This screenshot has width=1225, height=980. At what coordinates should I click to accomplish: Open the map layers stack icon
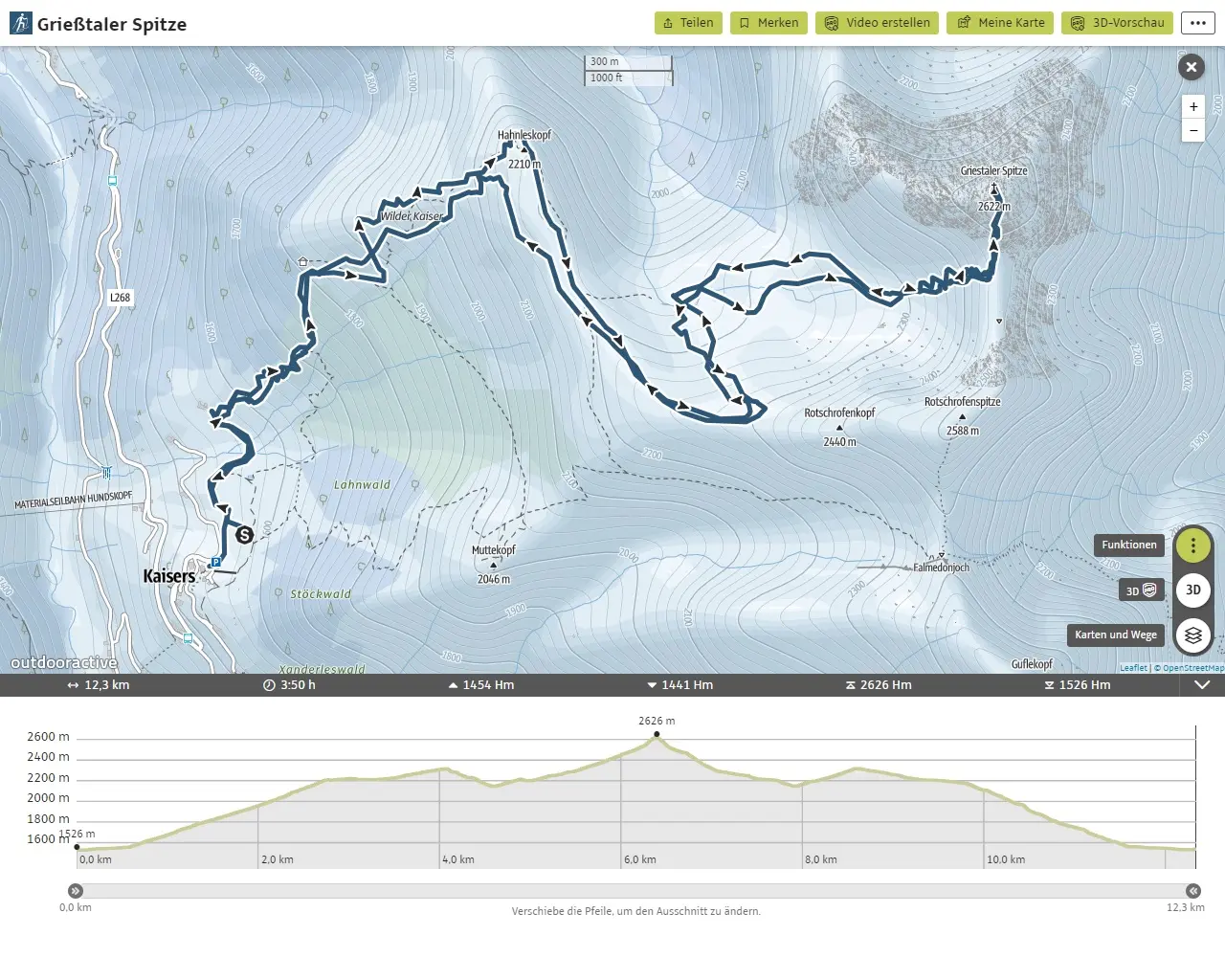coord(1192,635)
